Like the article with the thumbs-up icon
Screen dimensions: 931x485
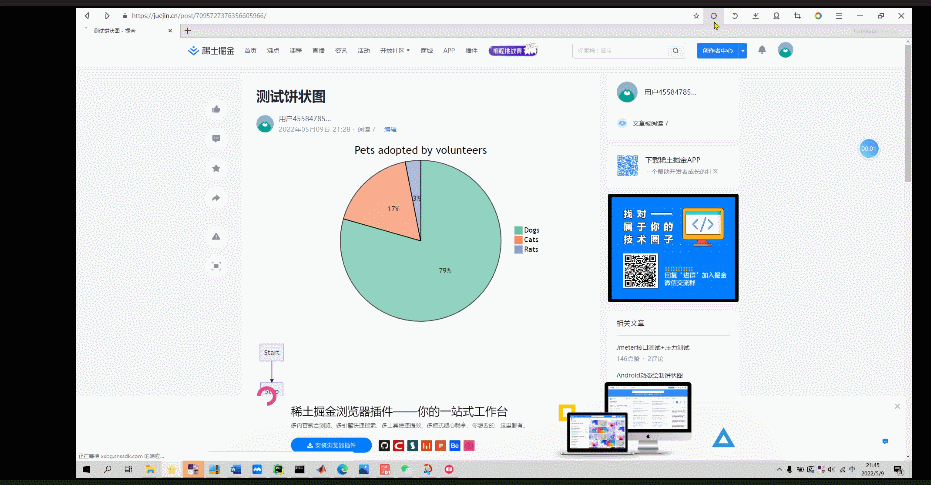pyautogui.click(x=216, y=109)
